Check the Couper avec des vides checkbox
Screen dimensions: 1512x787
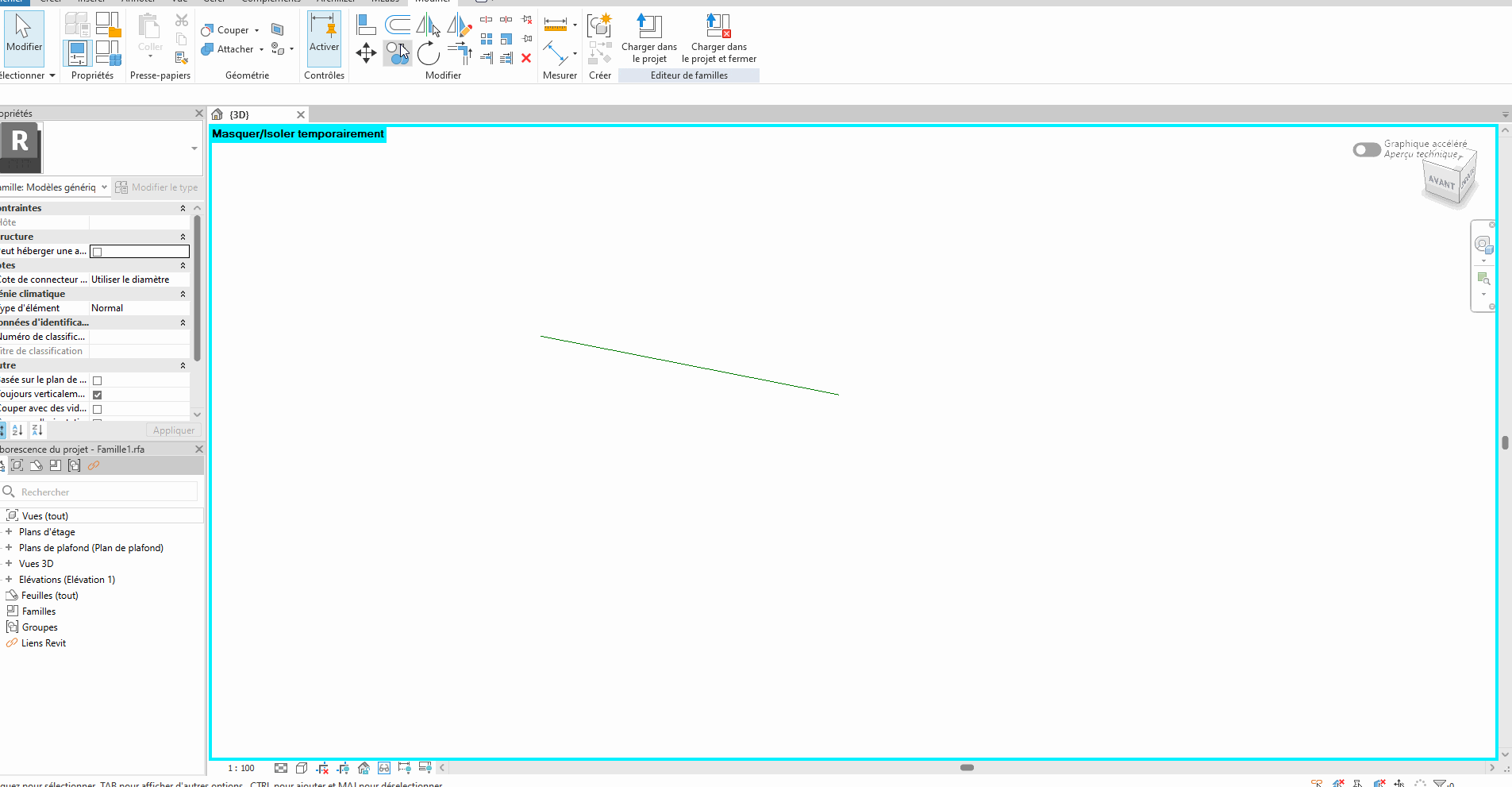[x=98, y=409]
